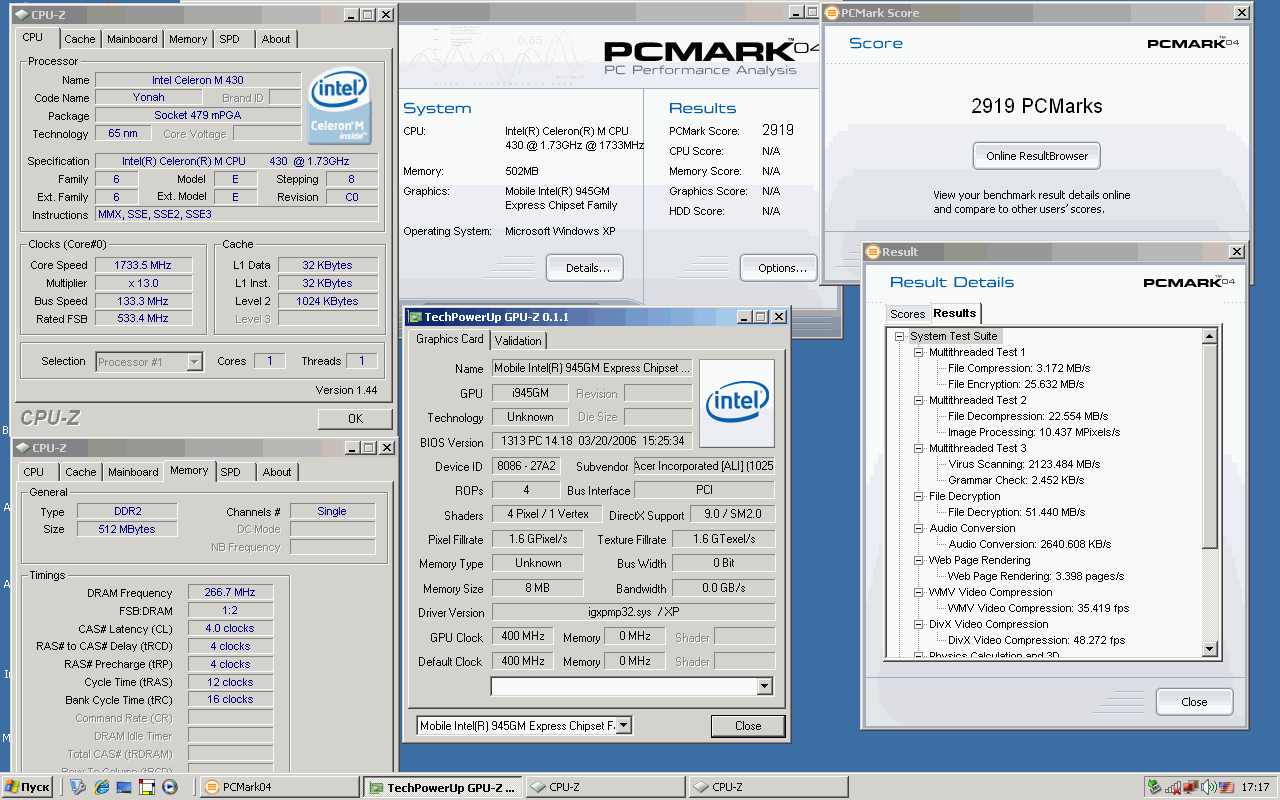Viewport: 1280px width, 800px height.
Task: Click the PCMark Score window title icon
Action: (x=831, y=13)
